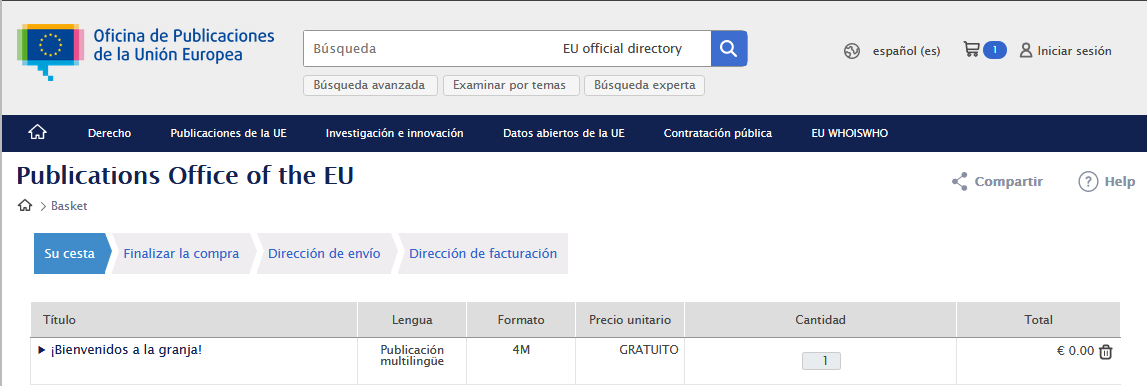Open Help question mark icon

tap(1088, 181)
